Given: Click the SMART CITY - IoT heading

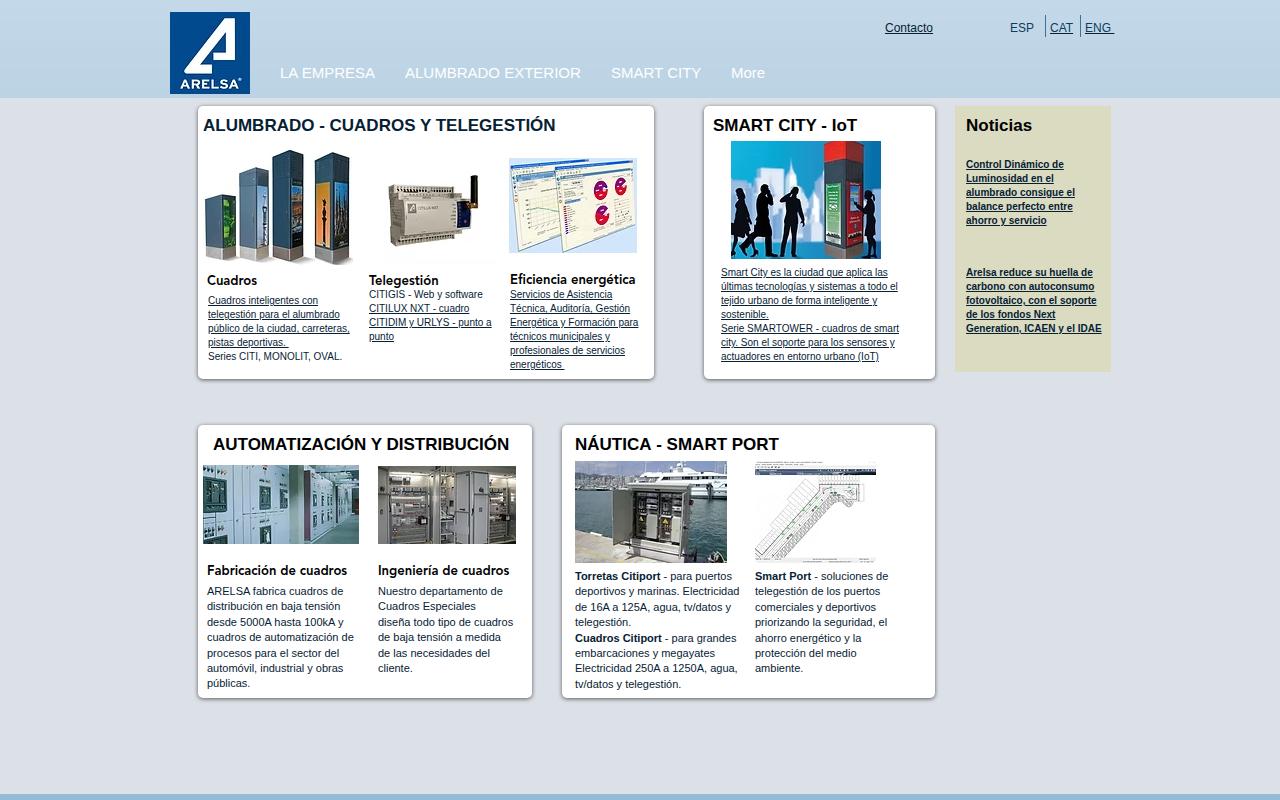Looking at the screenshot, I should (785, 125).
